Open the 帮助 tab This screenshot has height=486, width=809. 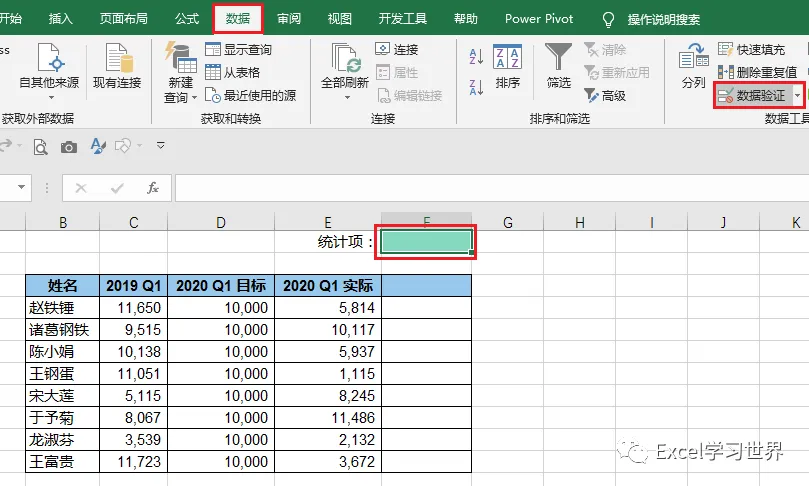point(465,19)
